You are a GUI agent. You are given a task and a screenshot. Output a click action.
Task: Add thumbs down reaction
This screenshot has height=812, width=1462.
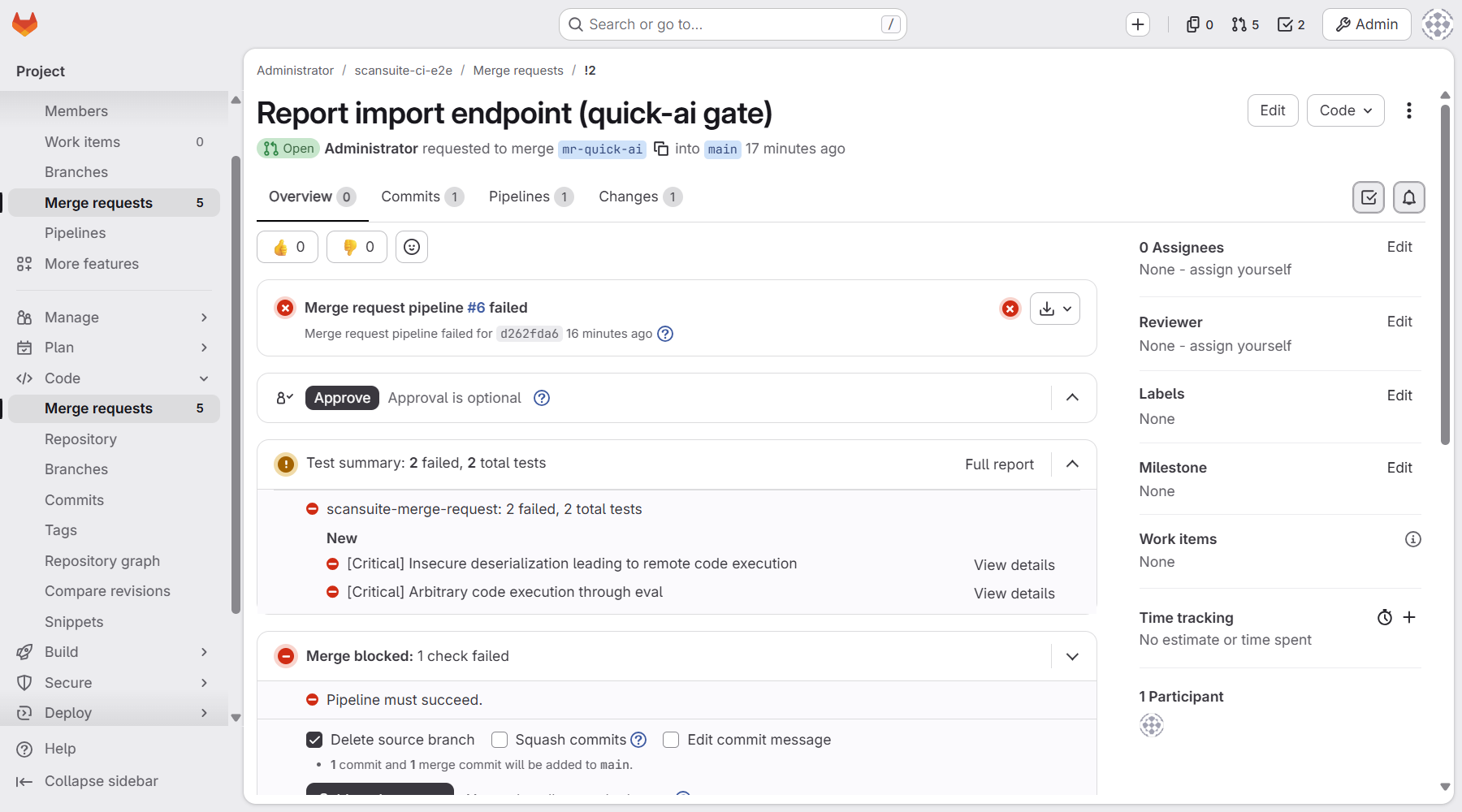[x=357, y=247]
